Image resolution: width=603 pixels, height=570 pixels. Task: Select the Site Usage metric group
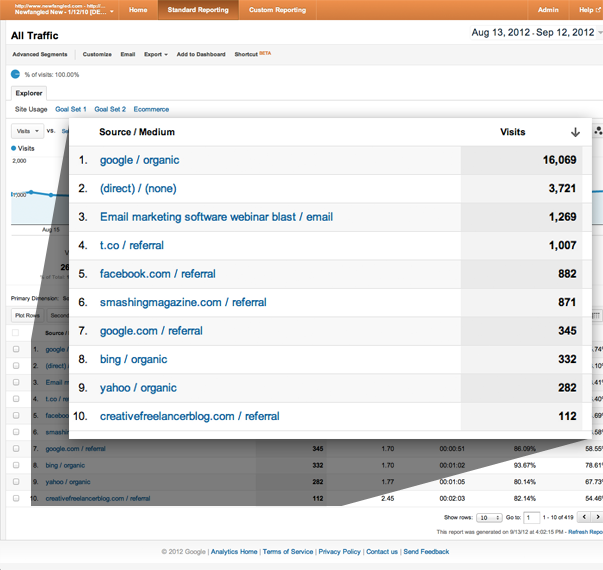(x=31, y=109)
